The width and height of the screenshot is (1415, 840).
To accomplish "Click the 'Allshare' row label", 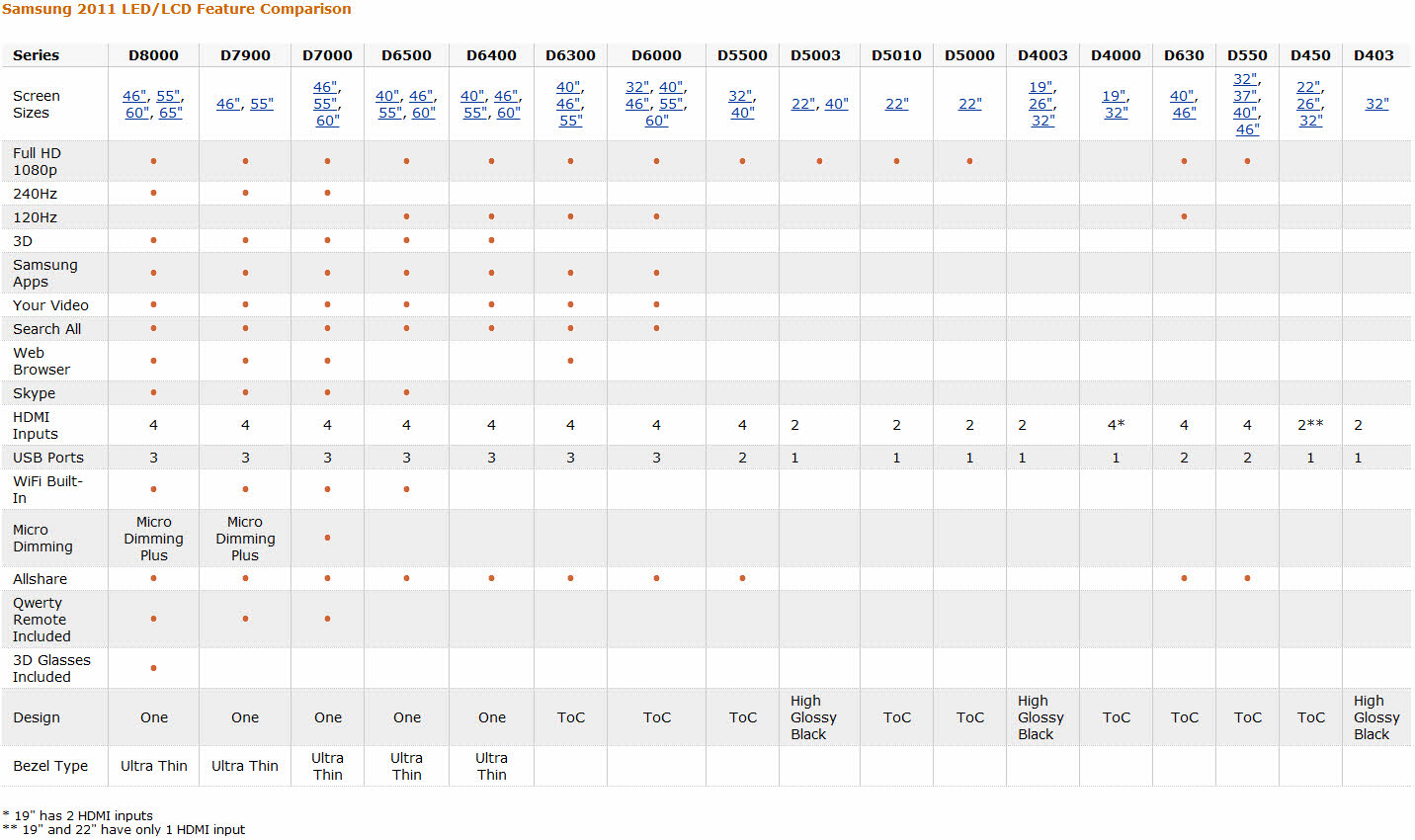I will pyautogui.click(x=41, y=579).
